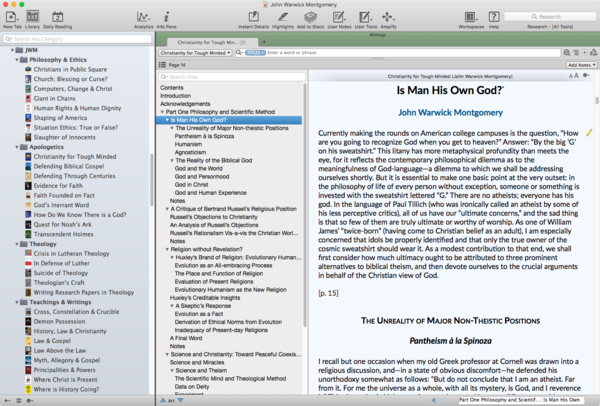Viewport: 600px width, 406px height.
Task: Open User Tools icon
Action: point(365,17)
